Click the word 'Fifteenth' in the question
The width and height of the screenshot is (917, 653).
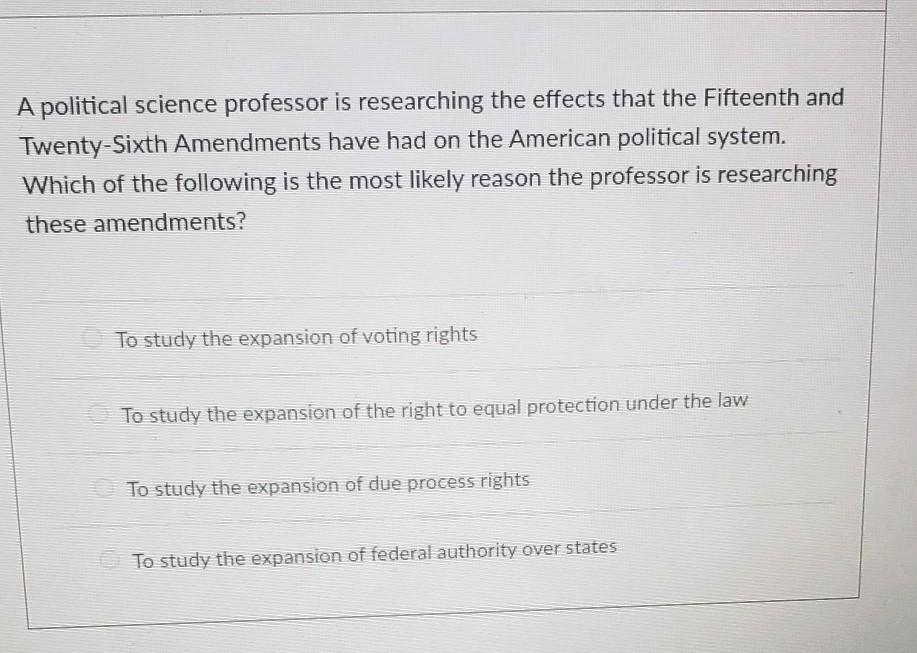(751, 98)
